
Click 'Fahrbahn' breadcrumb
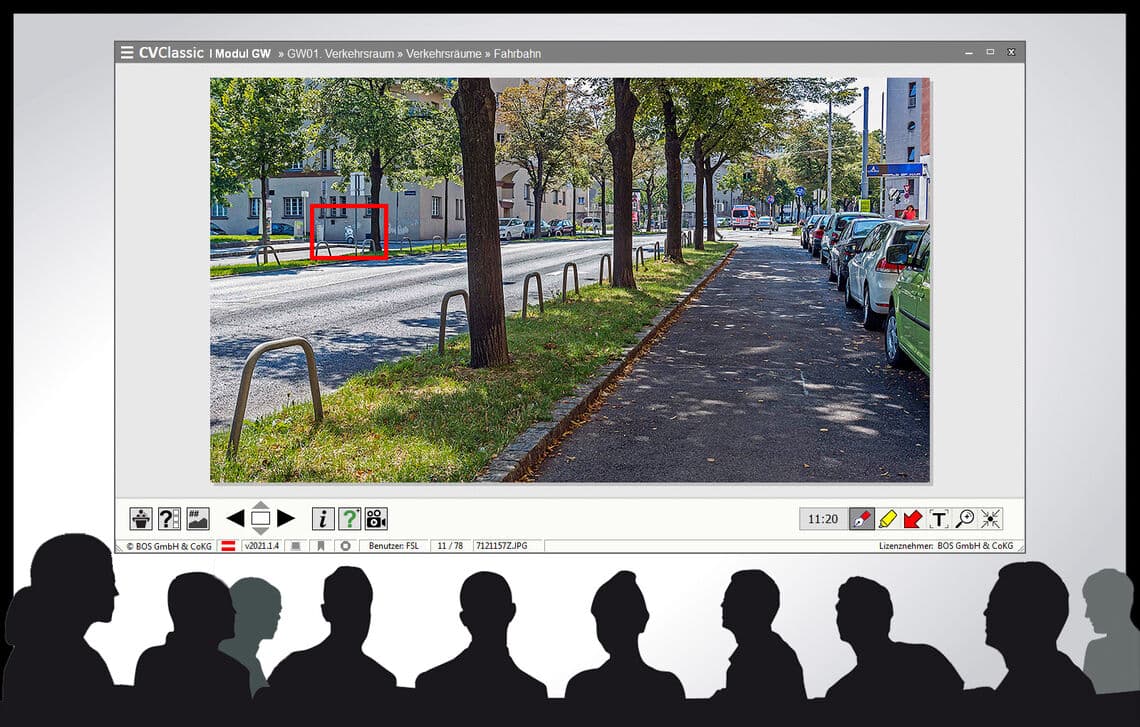tap(517, 54)
